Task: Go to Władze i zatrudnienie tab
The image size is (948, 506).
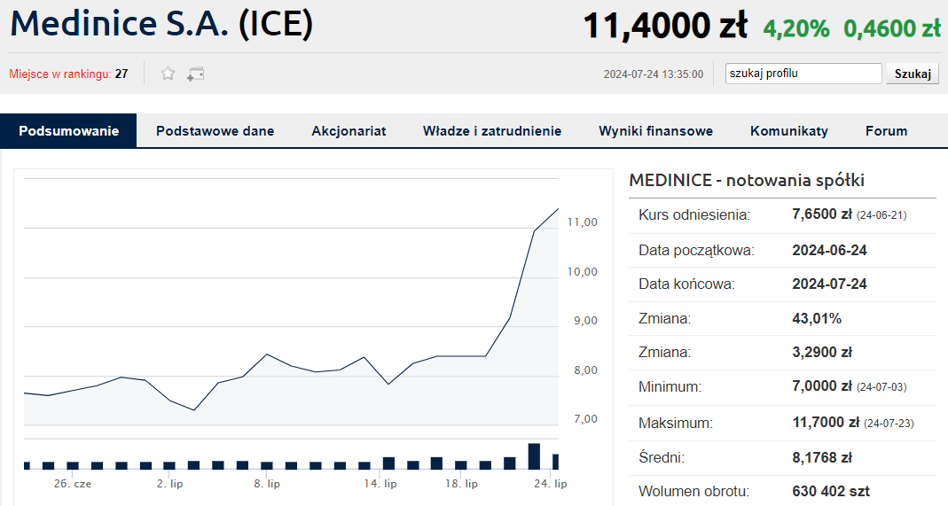Action: click(492, 131)
